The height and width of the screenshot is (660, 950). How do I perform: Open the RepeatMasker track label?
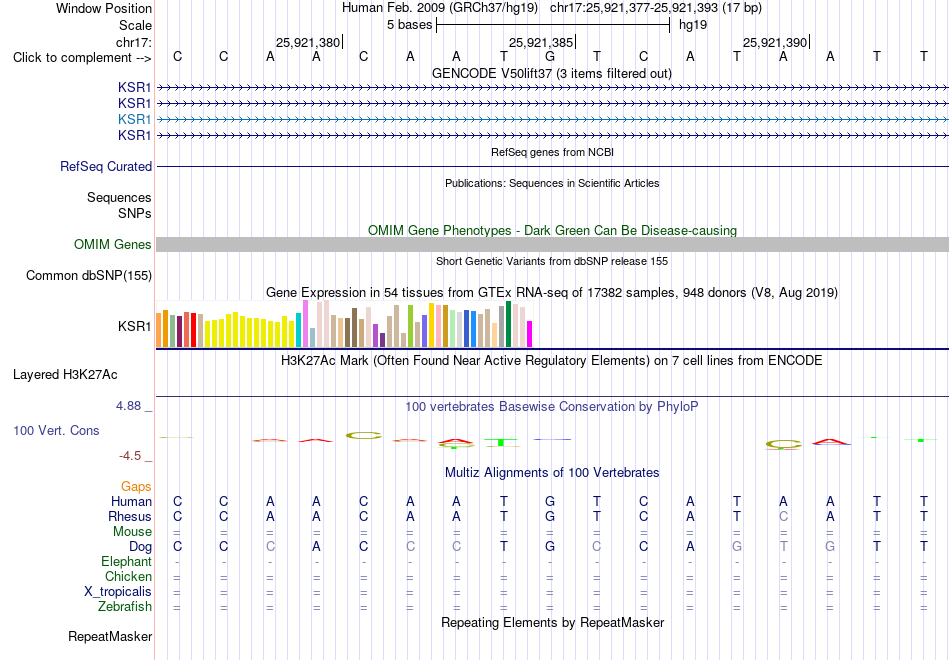[110, 636]
